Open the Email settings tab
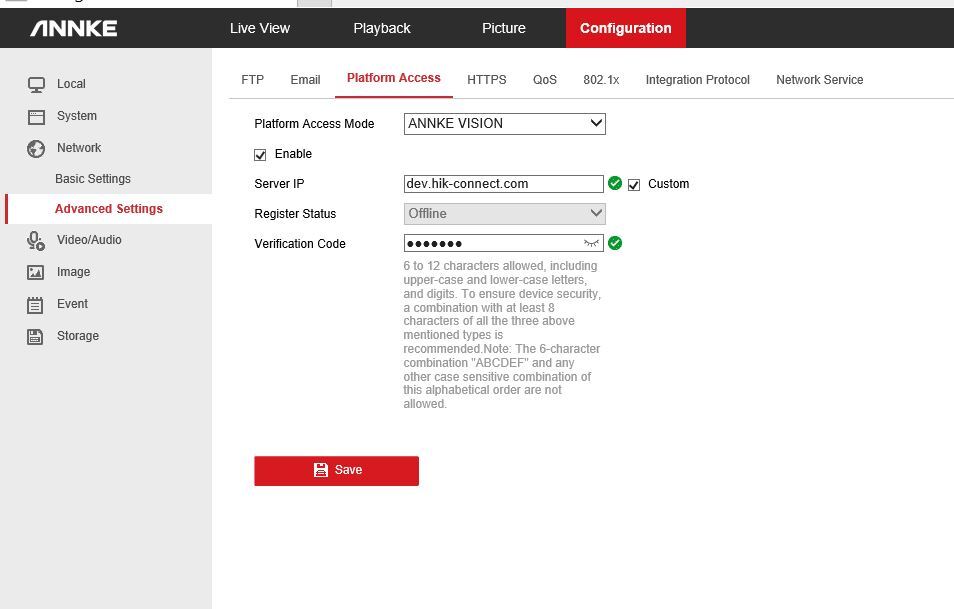This screenshot has width=954, height=609. 305,80
